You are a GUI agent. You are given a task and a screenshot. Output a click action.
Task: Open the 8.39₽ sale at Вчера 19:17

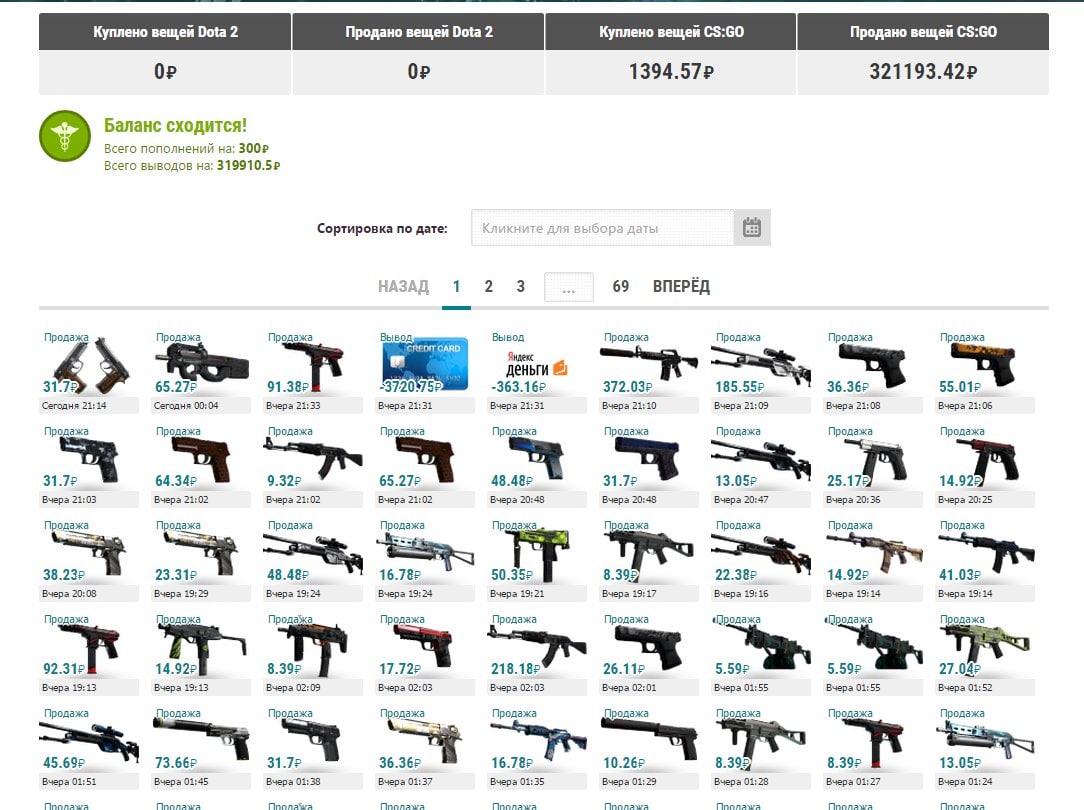tap(649, 560)
